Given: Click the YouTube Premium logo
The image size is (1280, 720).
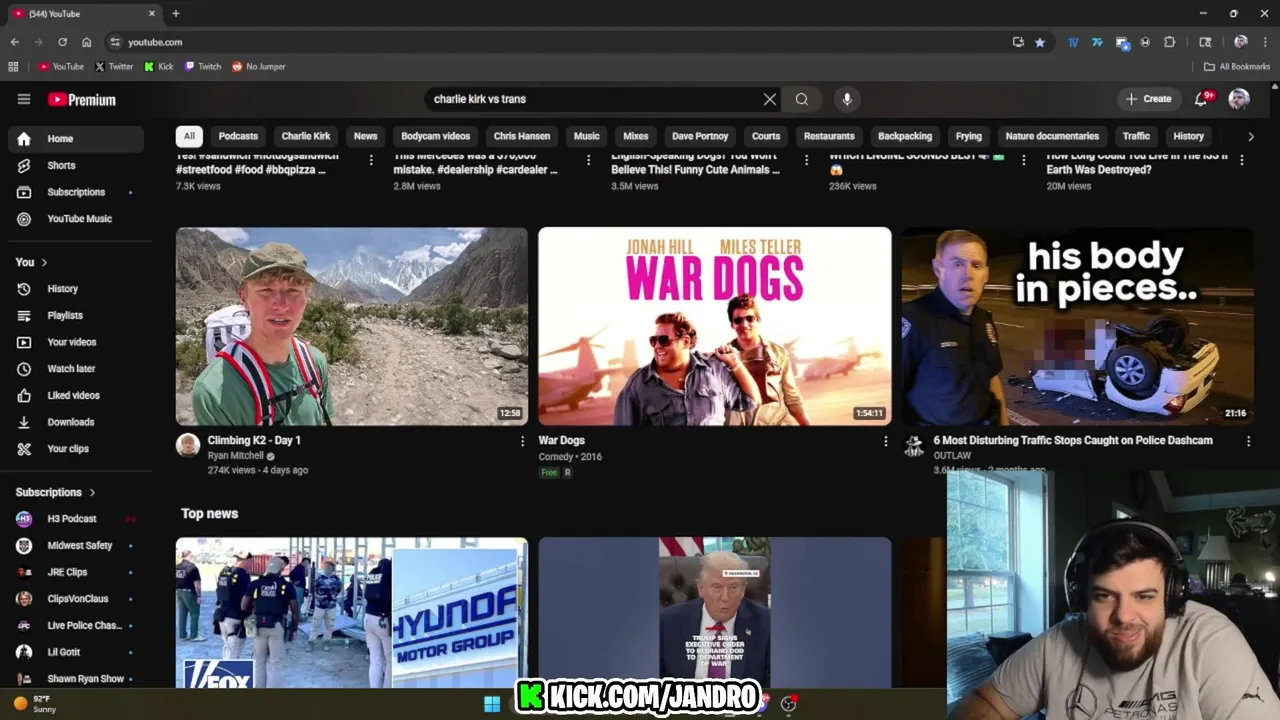Looking at the screenshot, I should pyautogui.click(x=82, y=99).
